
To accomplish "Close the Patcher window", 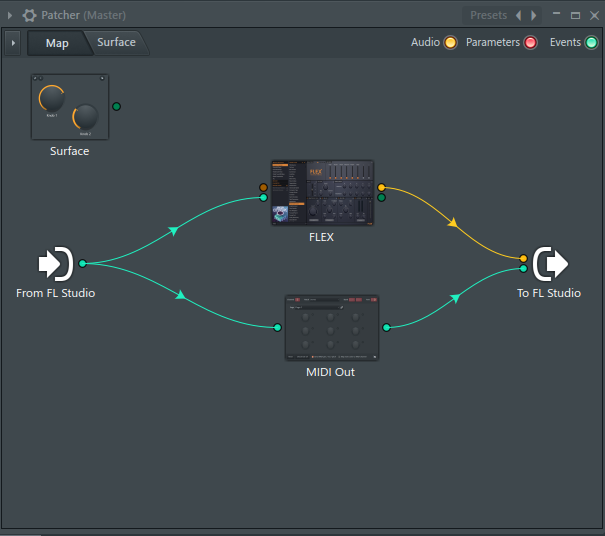I will (594, 15).
